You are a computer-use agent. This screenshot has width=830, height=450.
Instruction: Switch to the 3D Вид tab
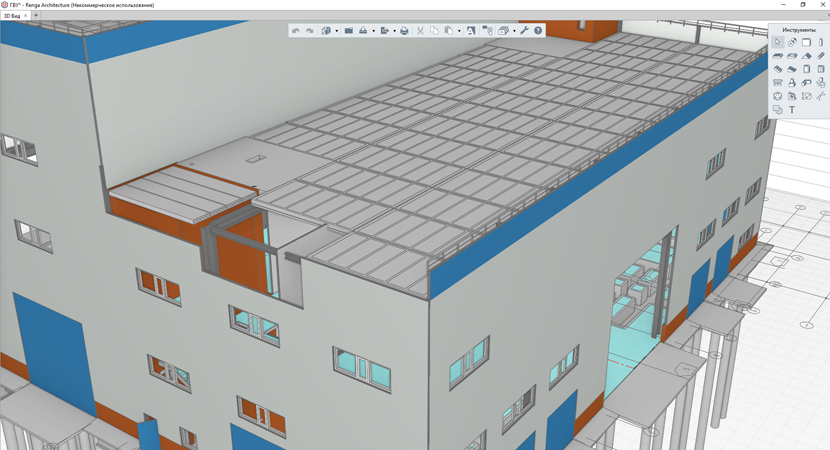[12, 16]
